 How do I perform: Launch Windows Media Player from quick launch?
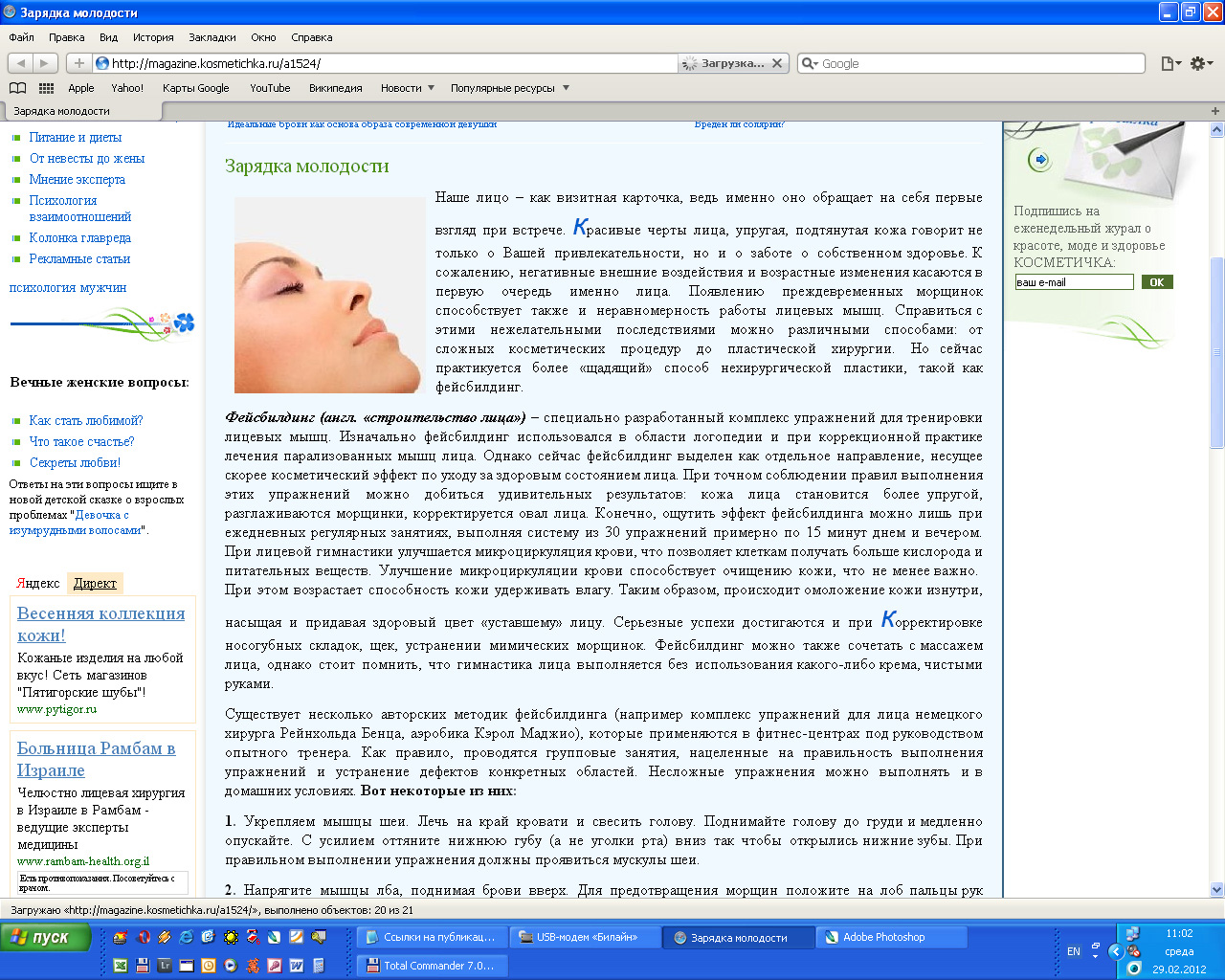(x=231, y=966)
